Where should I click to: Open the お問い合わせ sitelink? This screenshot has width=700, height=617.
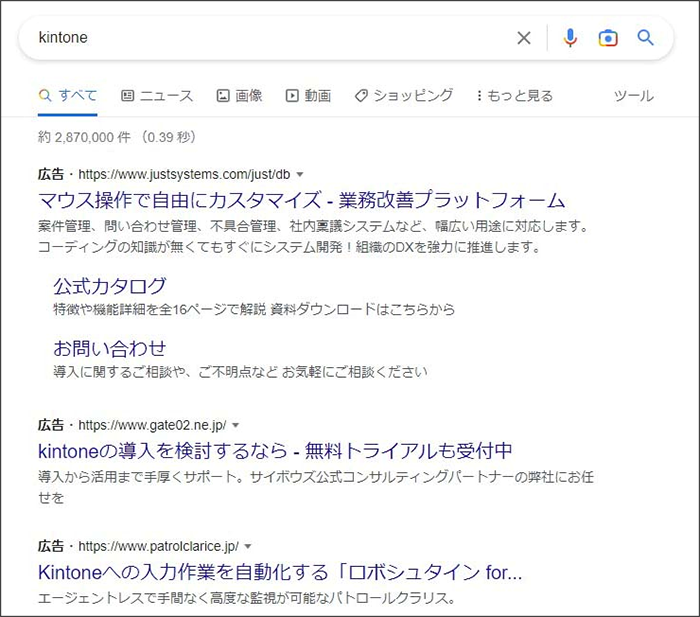click(x=110, y=349)
